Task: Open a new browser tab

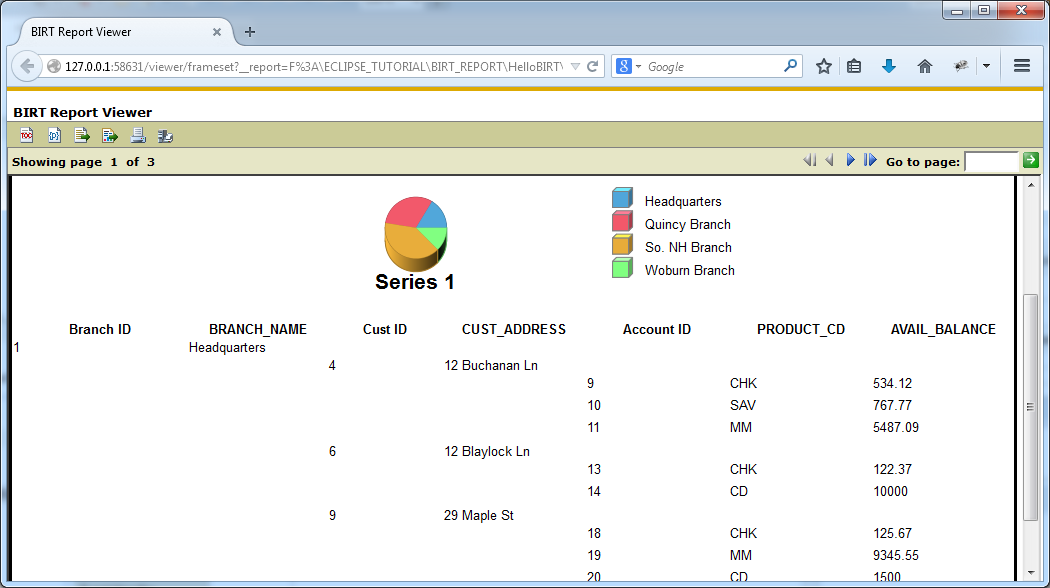Action: pyautogui.click(x=250, y=31)
